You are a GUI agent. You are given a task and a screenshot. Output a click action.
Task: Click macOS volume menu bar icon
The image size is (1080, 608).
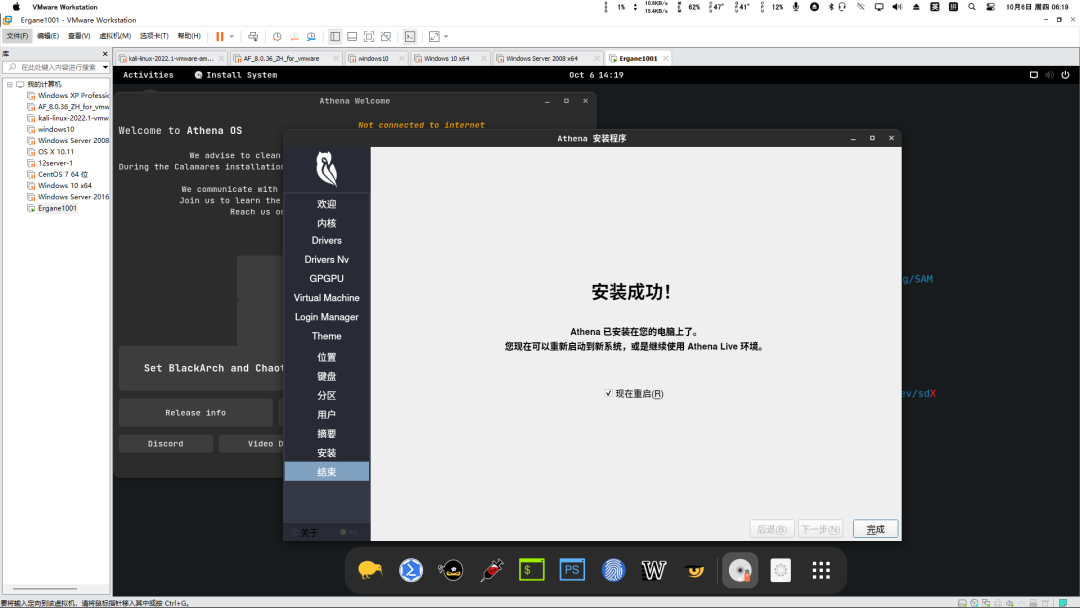pyautogui.click(x=897, y=7)
